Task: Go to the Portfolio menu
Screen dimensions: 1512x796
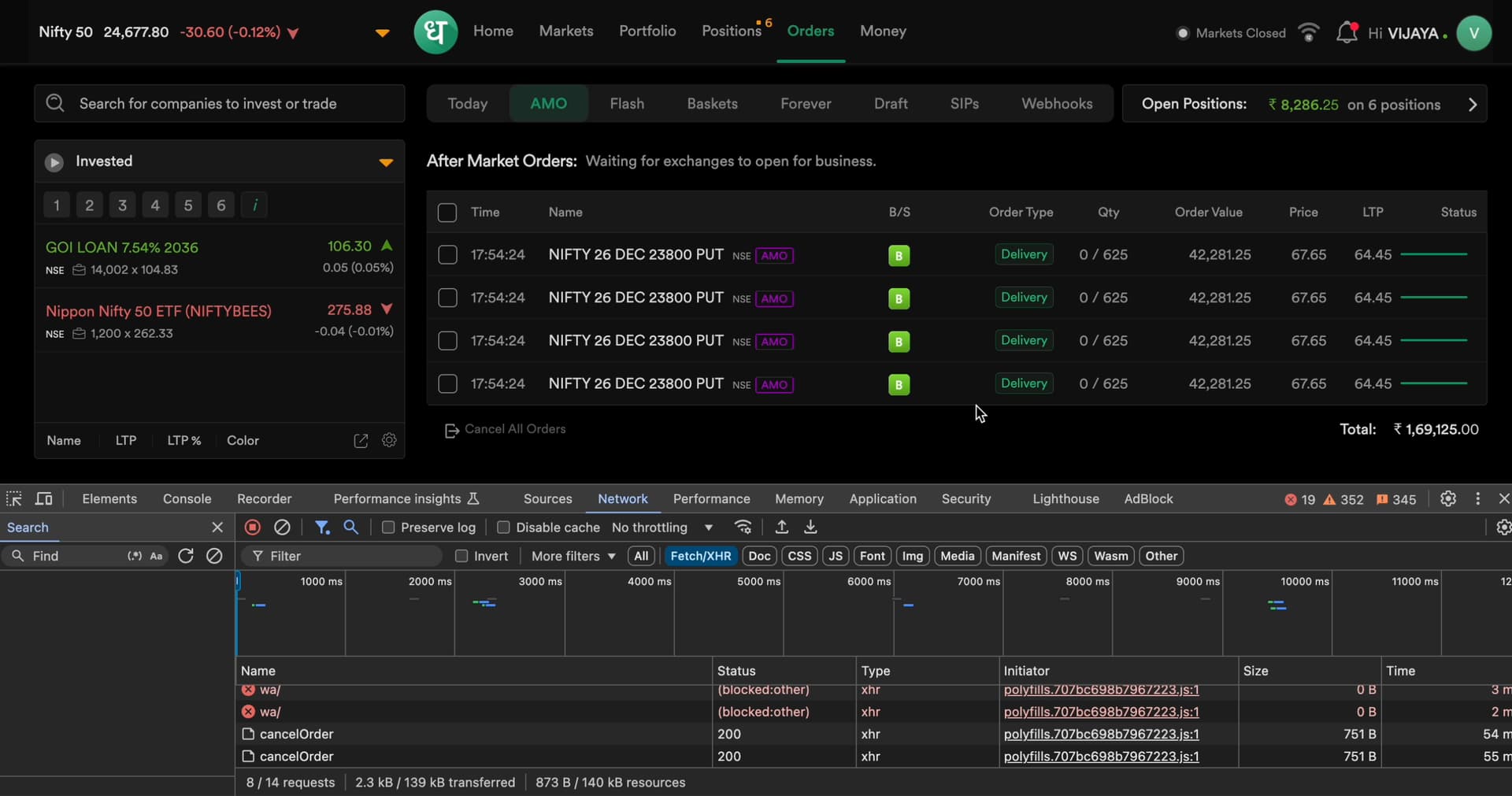Action: [647, 31]
